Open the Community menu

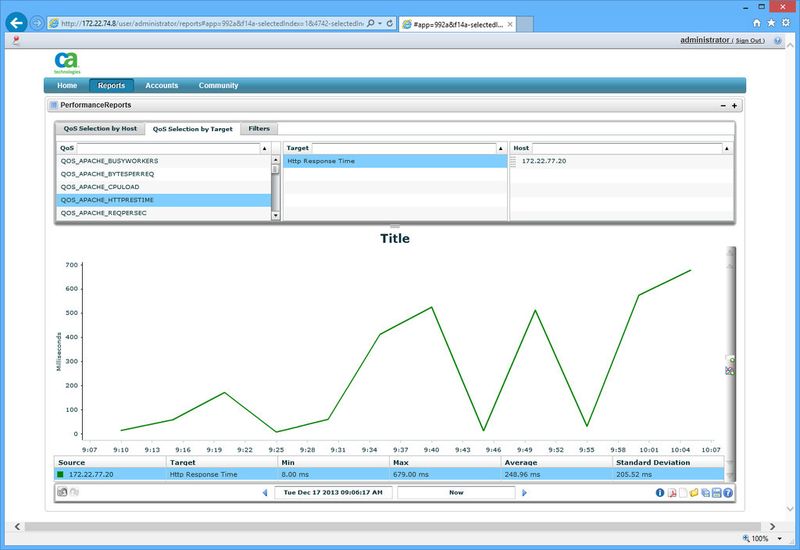point(218,86)
